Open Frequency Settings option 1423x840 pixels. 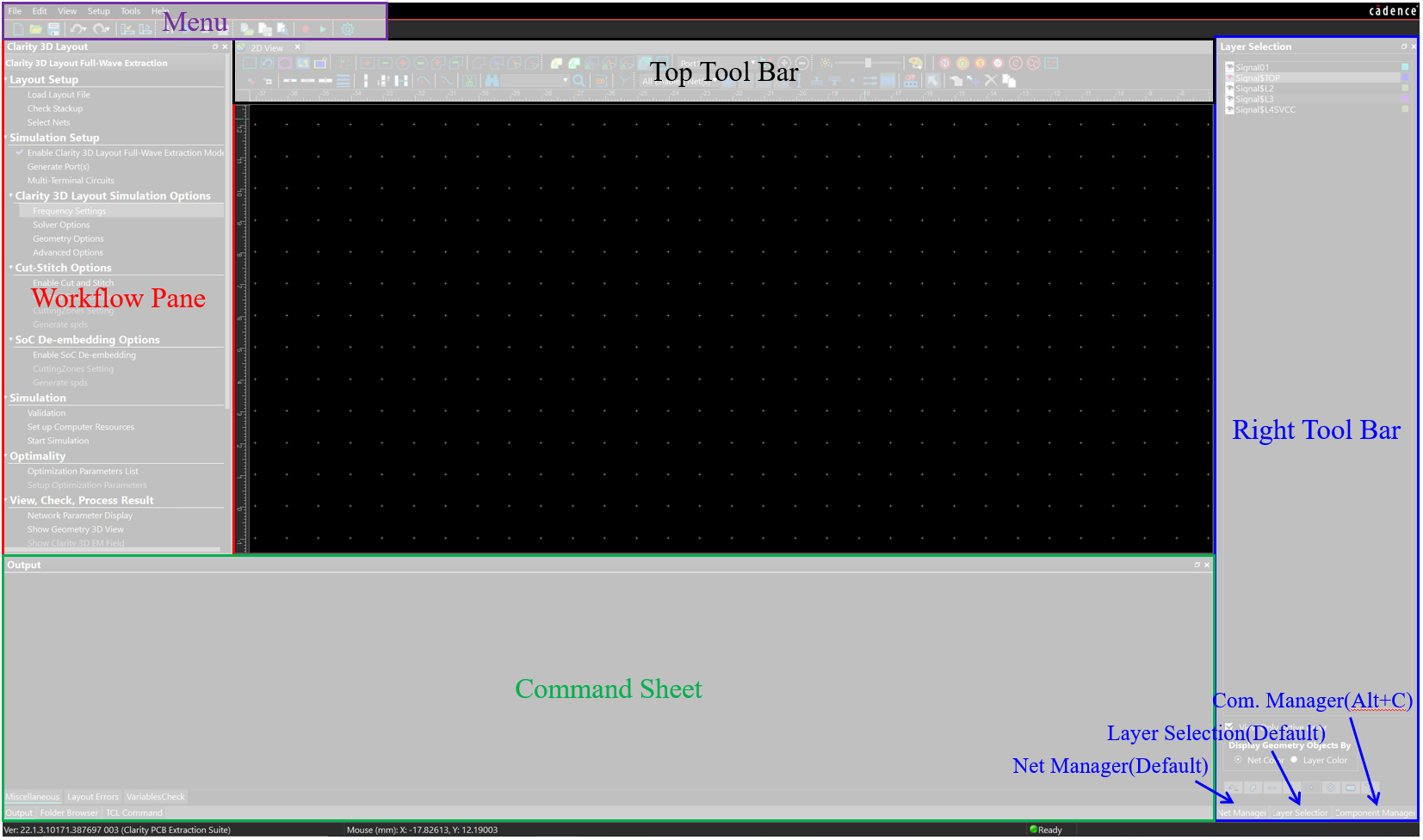70,211
